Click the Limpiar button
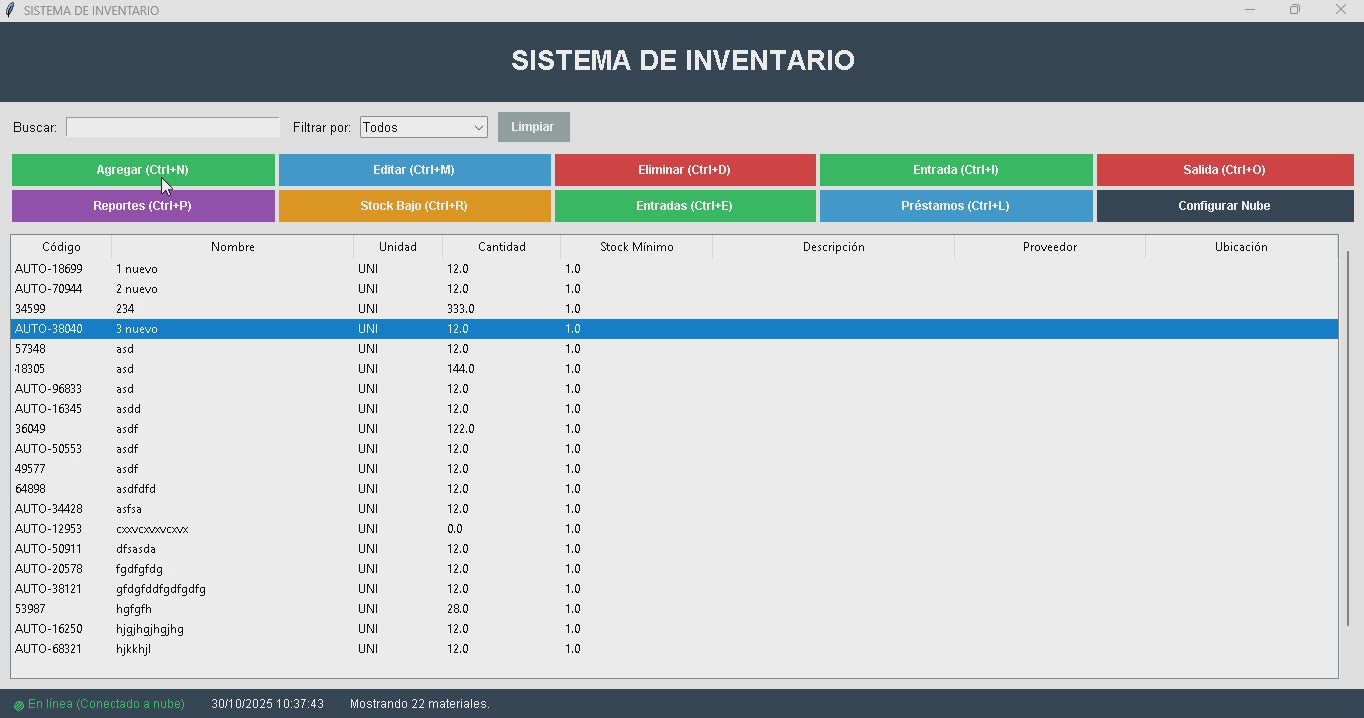 click(533, 127)
